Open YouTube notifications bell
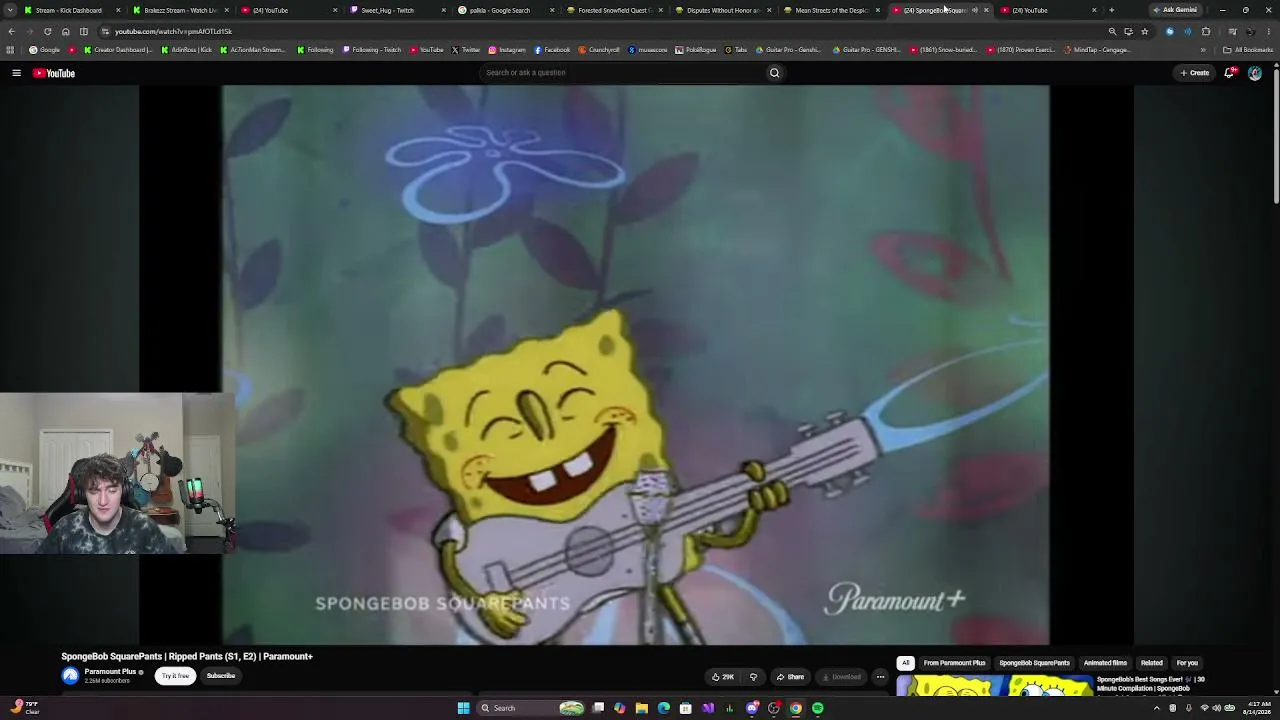 1230,73
